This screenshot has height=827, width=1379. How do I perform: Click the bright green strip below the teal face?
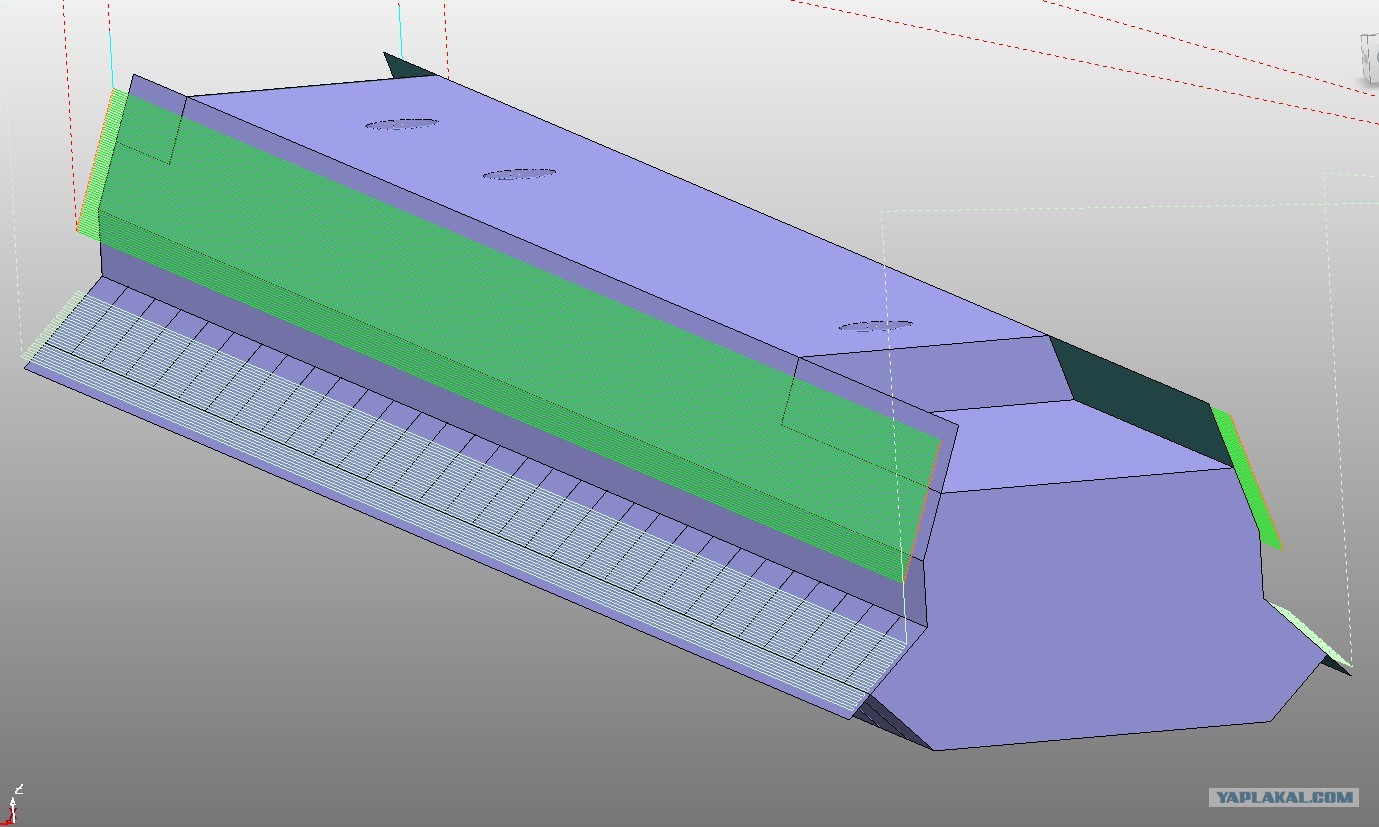point(1246,478)
